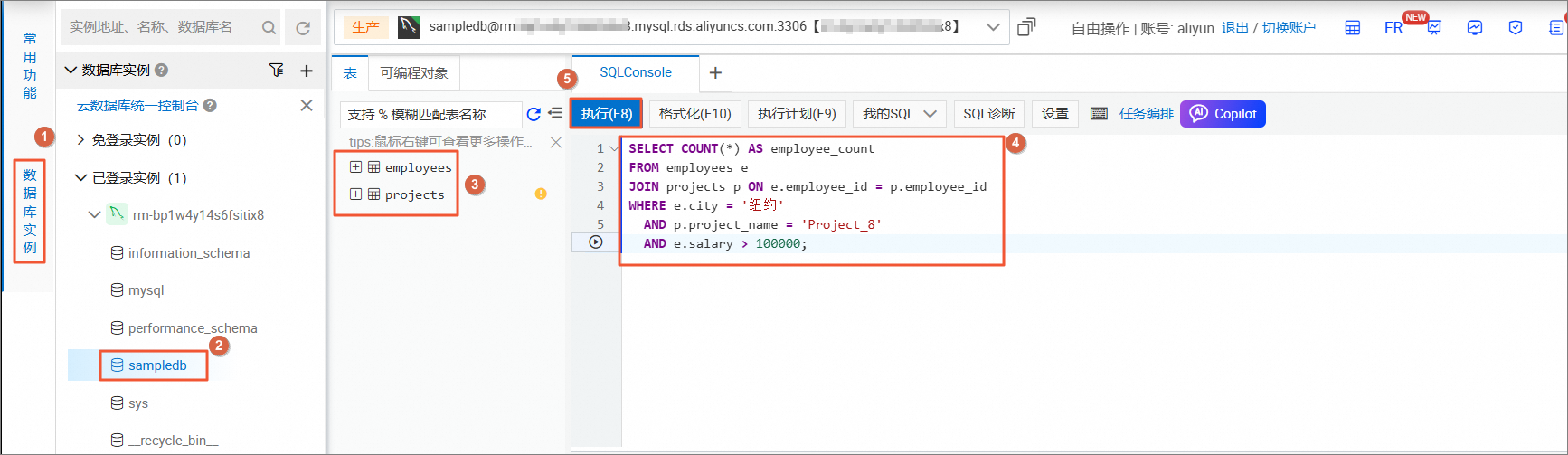The image size is (1568, 455).
Task: Click the copy window icon next to connection dropdown
Action: point(1026,27)
